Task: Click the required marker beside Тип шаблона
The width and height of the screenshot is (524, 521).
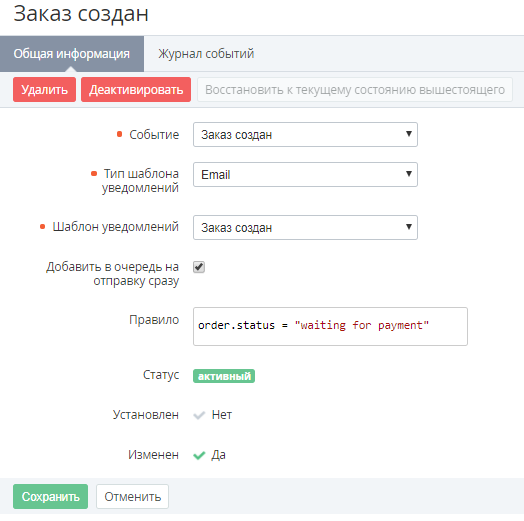Action: pos(94,173)
